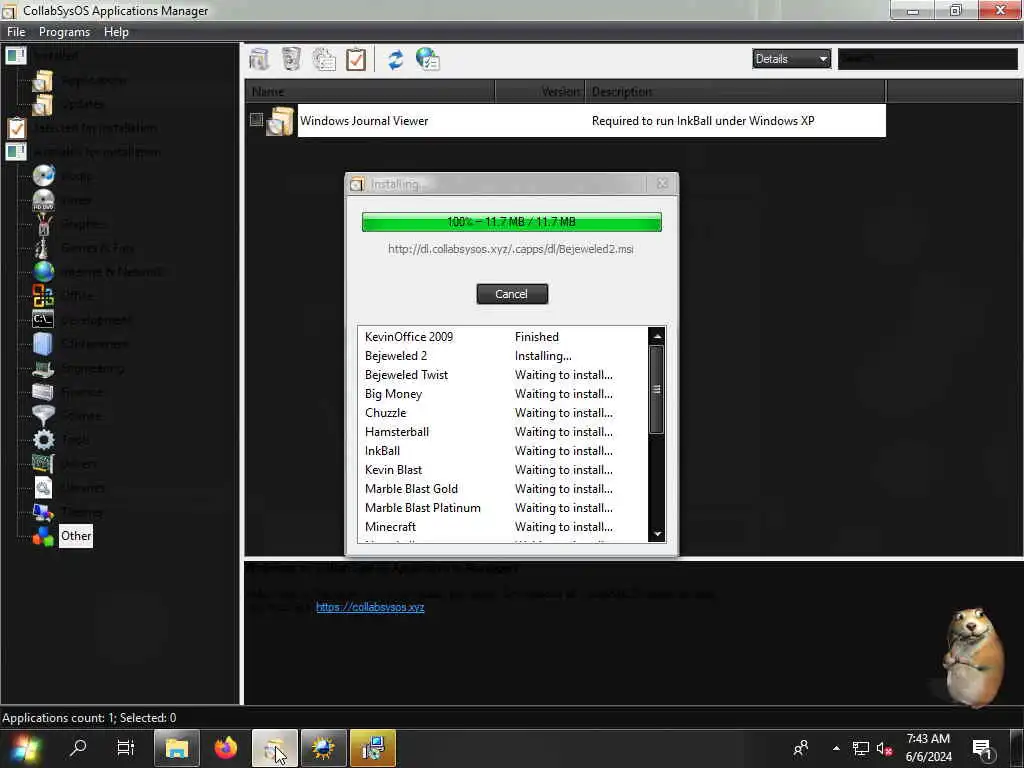
Task: Sort by the Description column header
Action: pyautogui.click(x=735, y=91)
